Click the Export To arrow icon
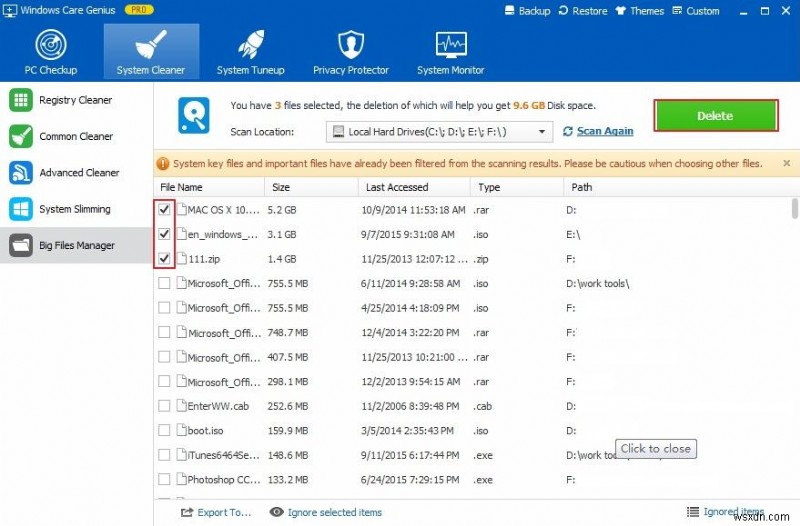800x526 pixels. click(187, 512)
